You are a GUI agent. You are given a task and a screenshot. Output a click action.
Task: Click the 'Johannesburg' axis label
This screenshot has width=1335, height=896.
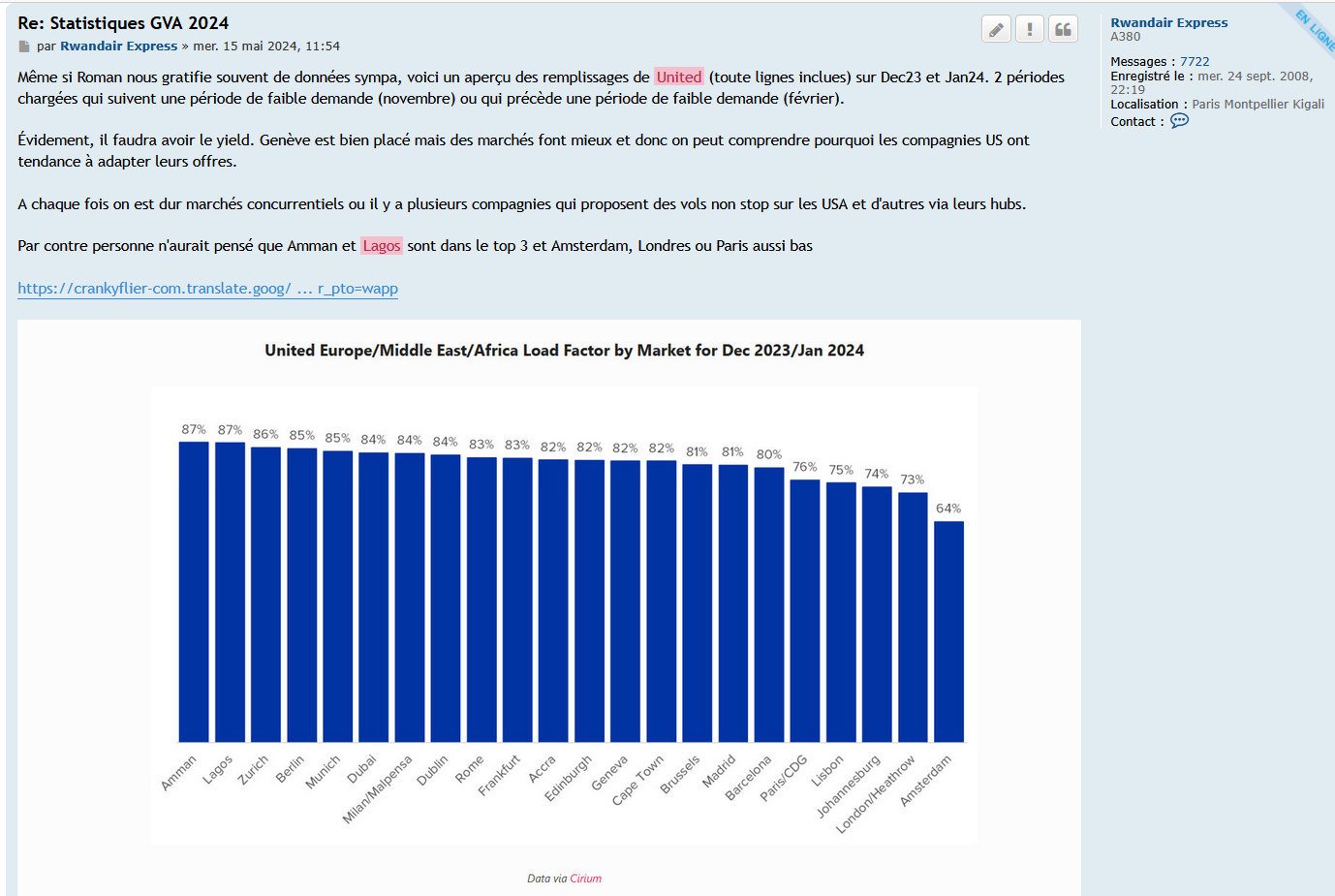click(849, 786)
